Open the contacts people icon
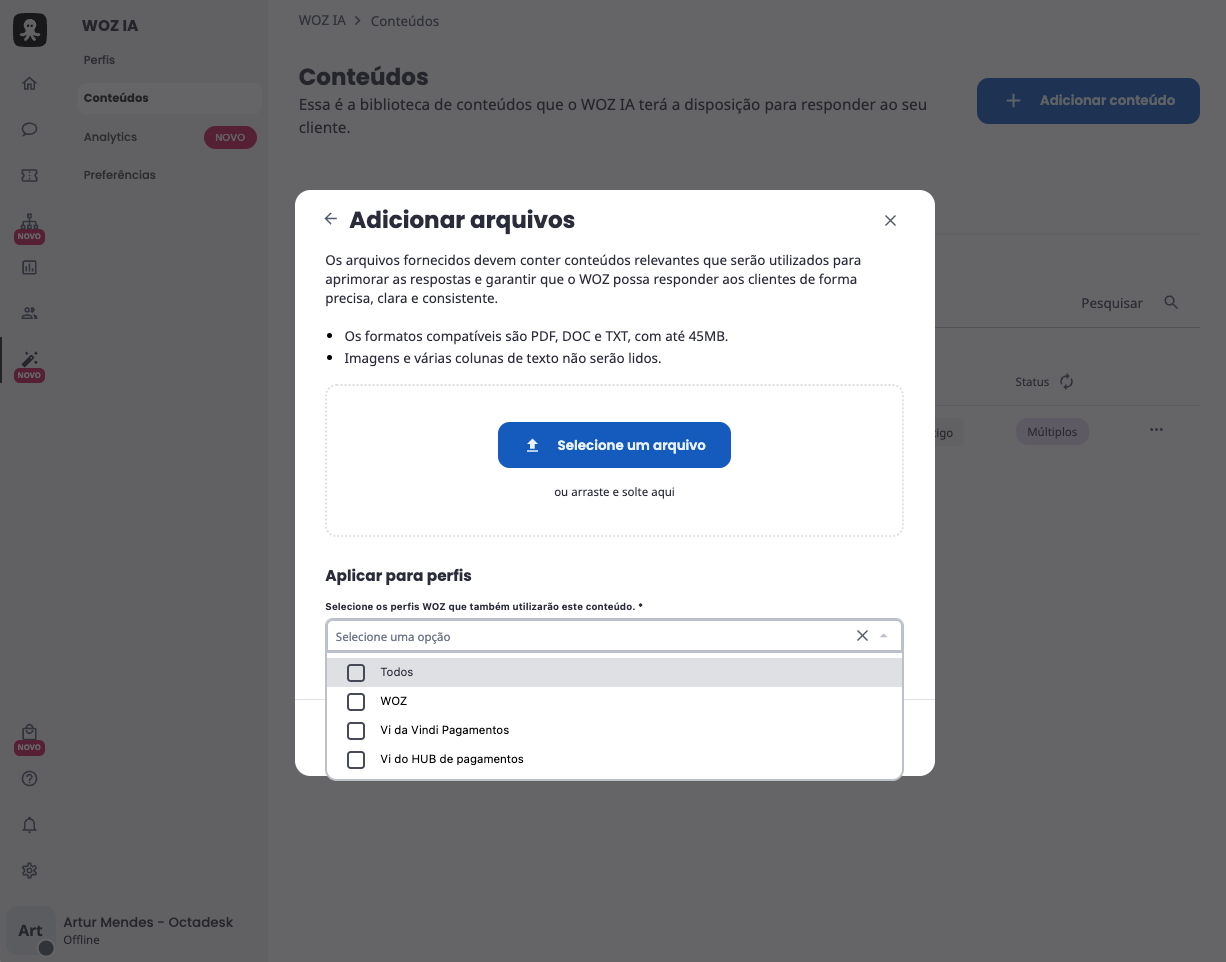Image resolution: width=1226 pixels, height=962 pixels. pos(29,313)
